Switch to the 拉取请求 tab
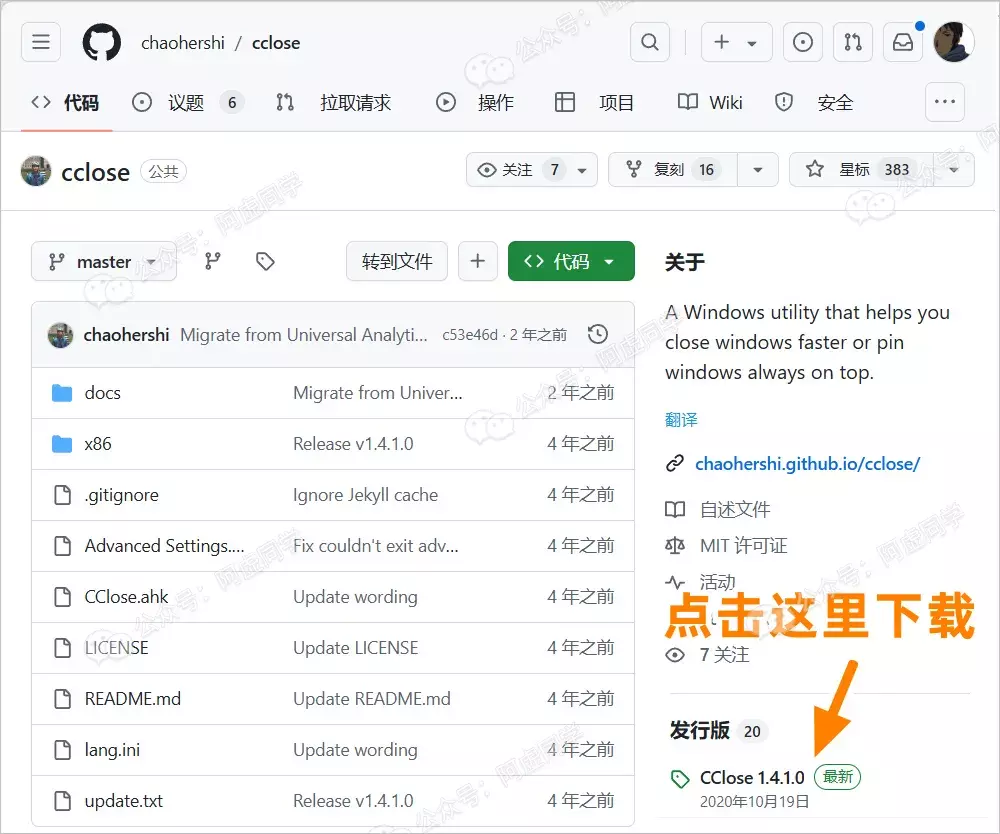 click(334, 102)
